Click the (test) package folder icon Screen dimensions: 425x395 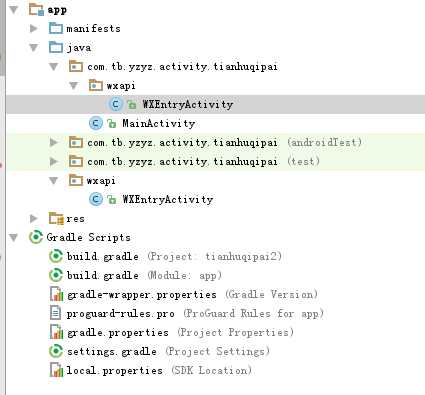(x=76, y=161)
